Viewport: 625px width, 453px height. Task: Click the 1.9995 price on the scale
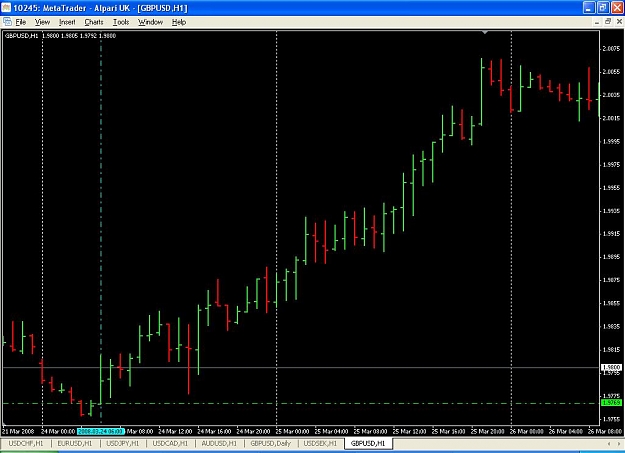click(x=611, y=141)
